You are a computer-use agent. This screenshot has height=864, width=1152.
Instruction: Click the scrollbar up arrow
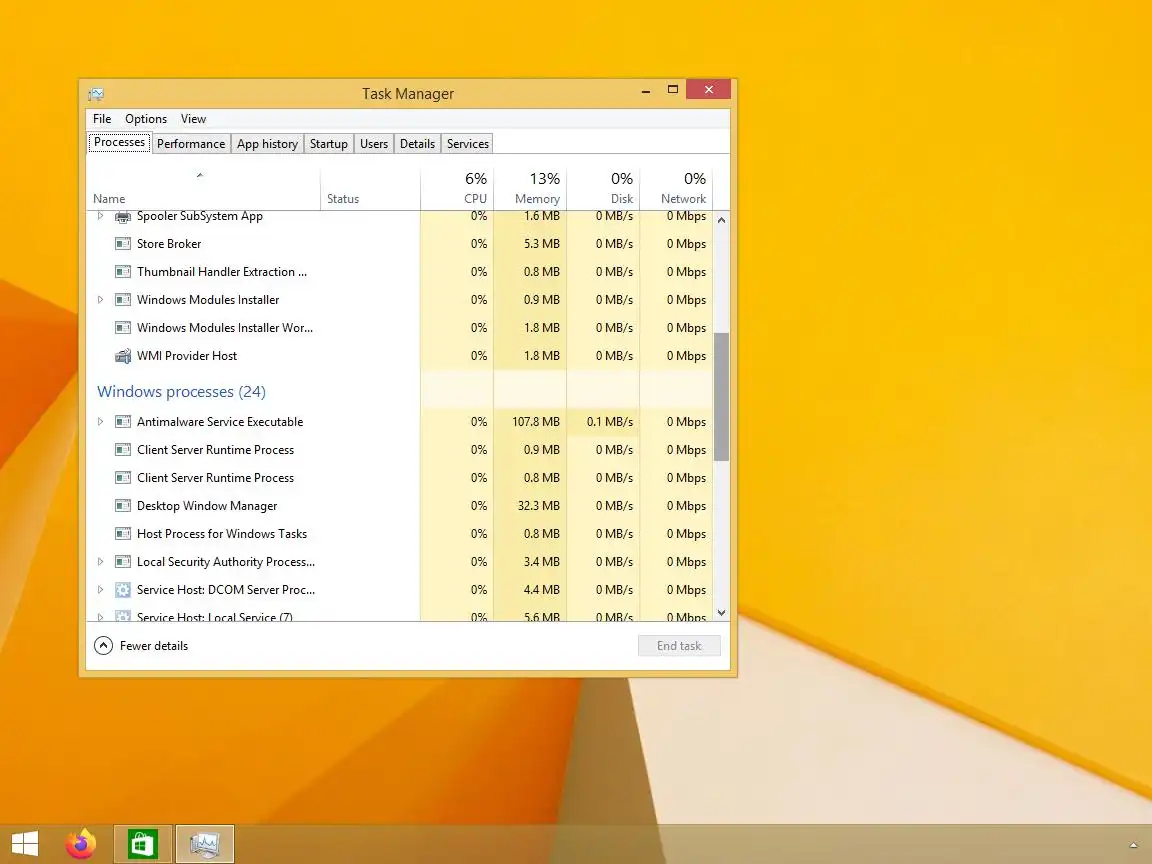[721, 220]
